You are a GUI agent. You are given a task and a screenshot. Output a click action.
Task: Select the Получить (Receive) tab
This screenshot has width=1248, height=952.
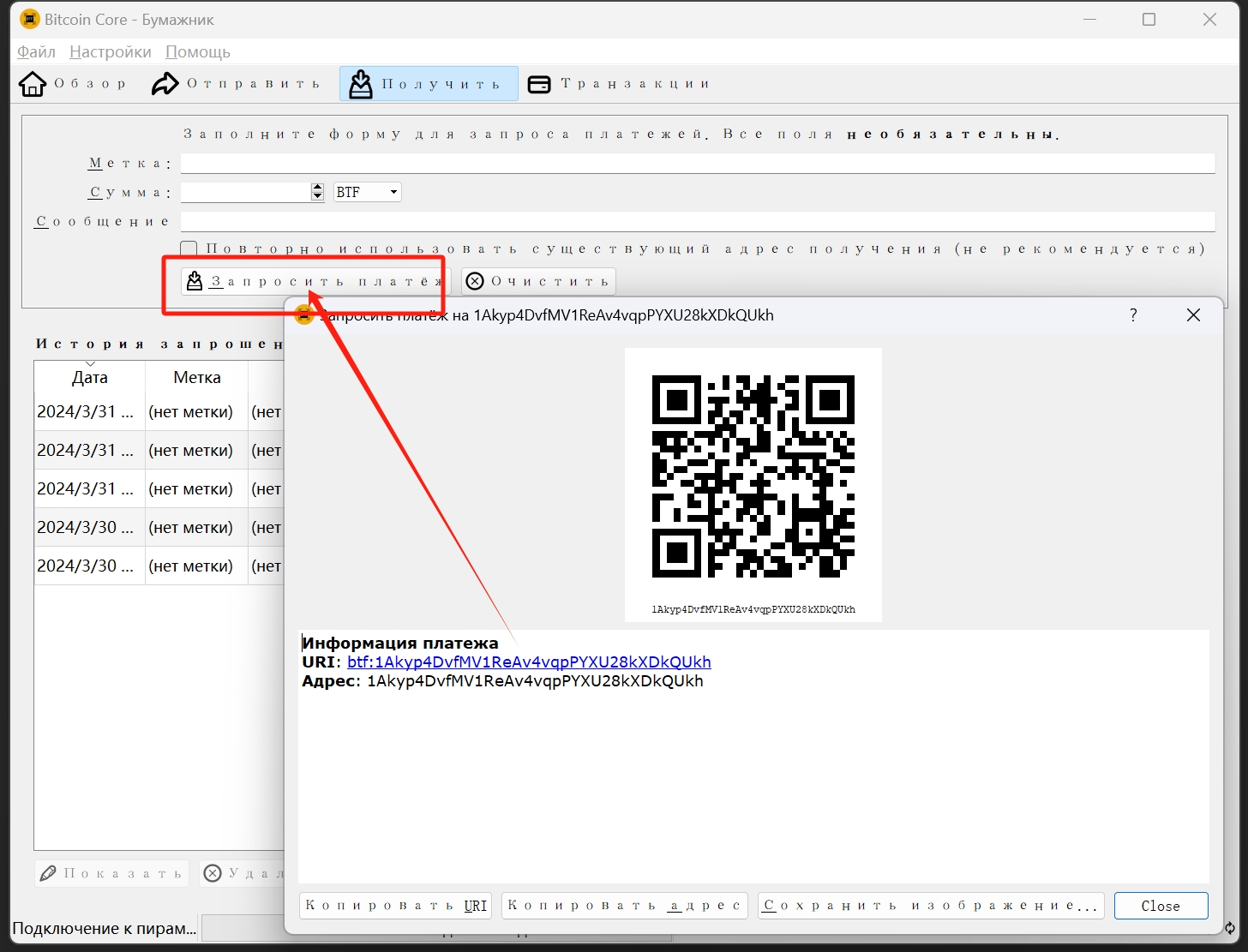(x=429, y=84)
